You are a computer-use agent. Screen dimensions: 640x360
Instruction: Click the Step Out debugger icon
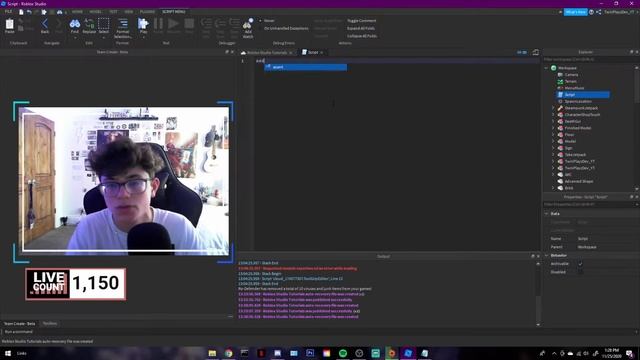click(x=234, y=24)
